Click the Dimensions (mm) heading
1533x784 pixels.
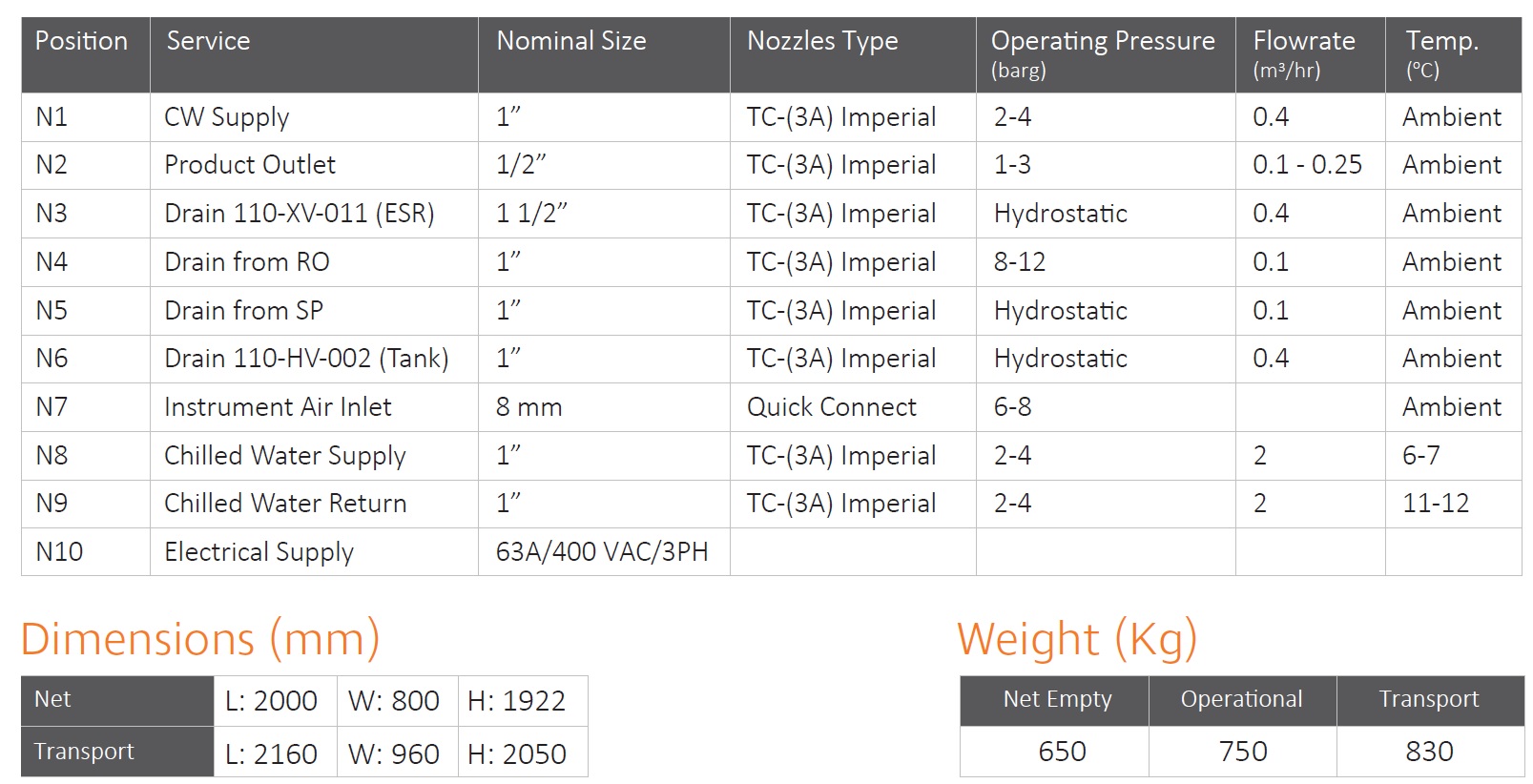[x=200, y=639]
